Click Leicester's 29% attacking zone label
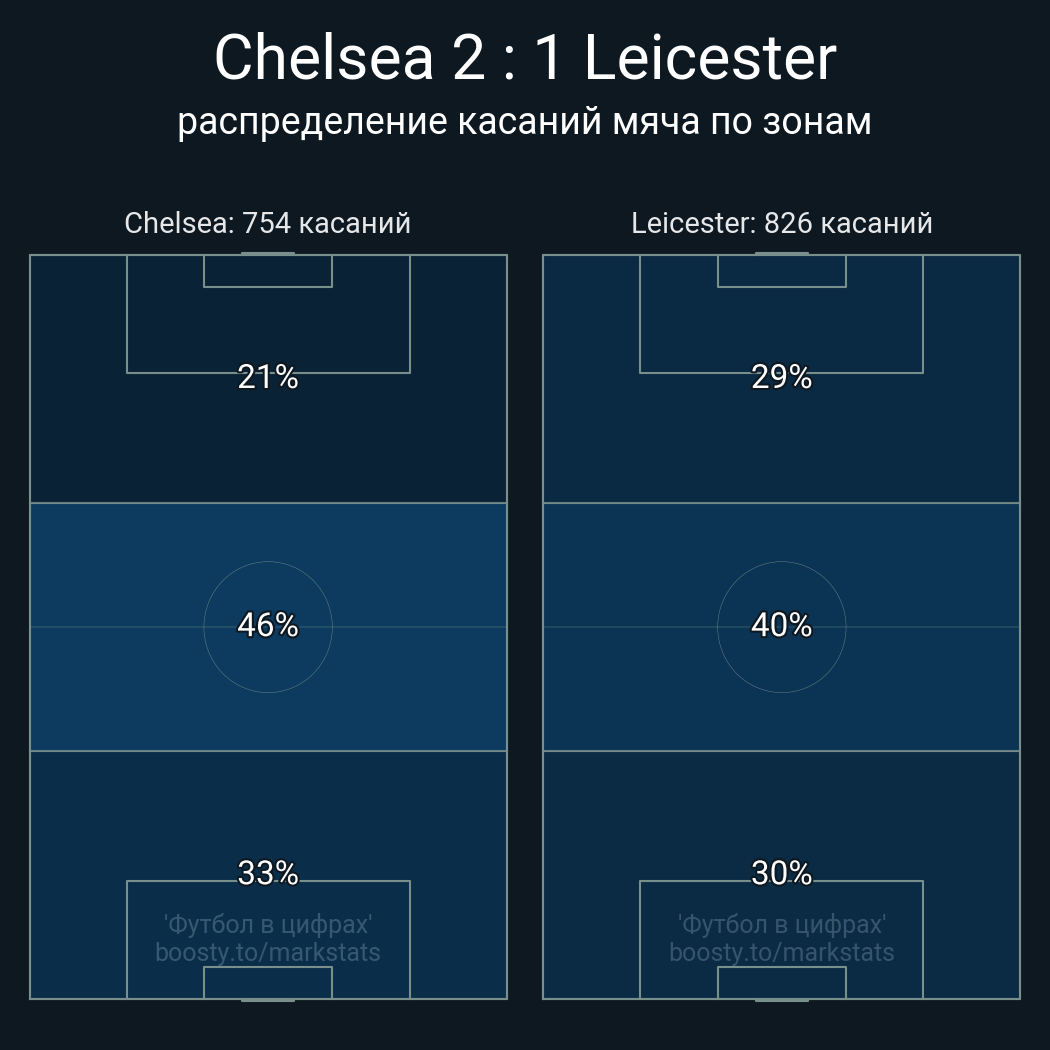Viewport: 1050px width, 1050px height. (781, 377)
